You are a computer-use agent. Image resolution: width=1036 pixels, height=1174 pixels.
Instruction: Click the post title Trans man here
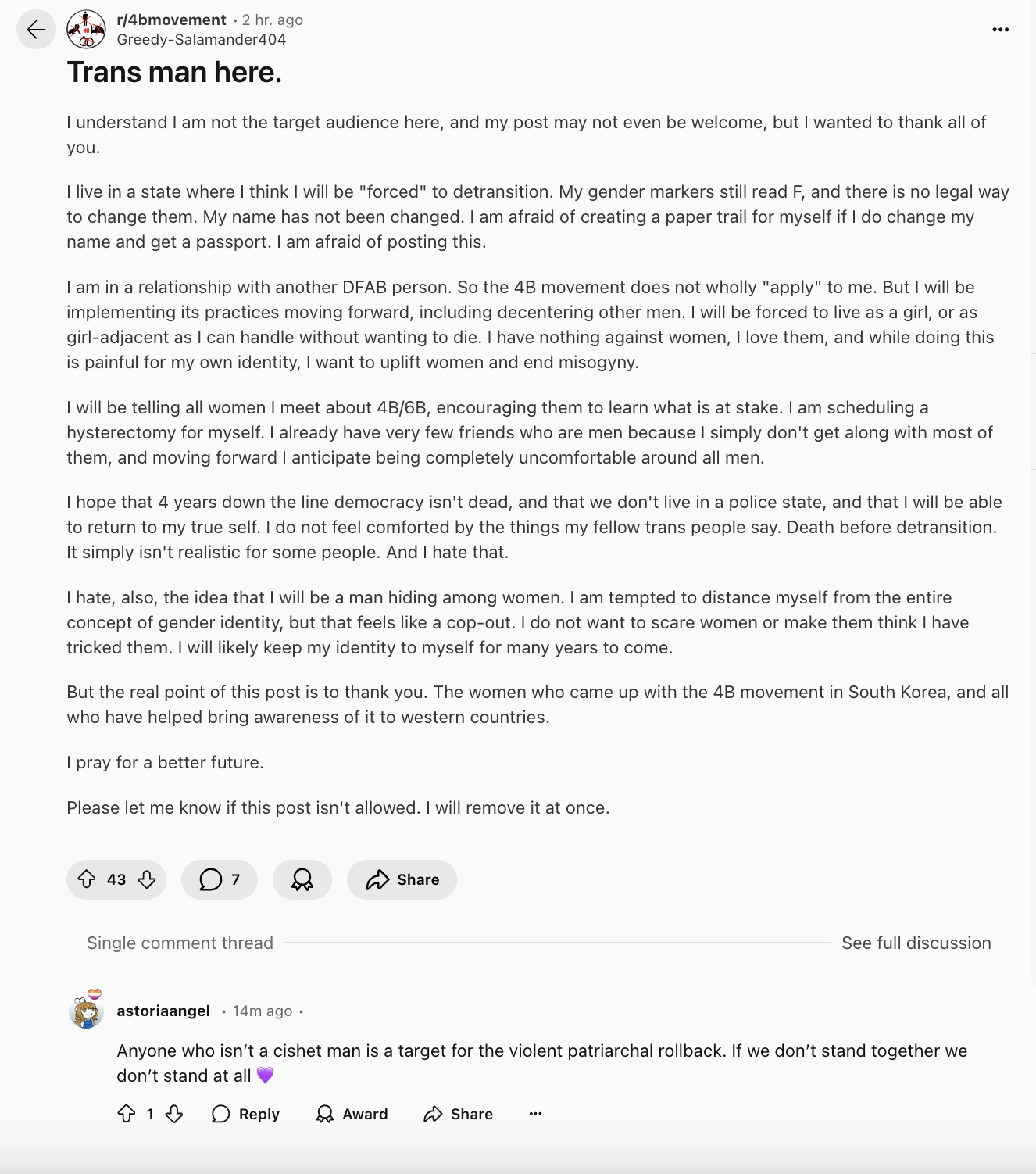tap(174, 73)
